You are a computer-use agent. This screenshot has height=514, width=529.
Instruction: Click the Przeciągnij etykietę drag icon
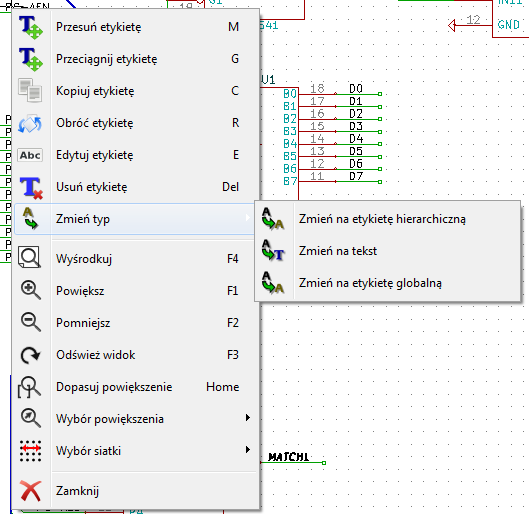30,59
